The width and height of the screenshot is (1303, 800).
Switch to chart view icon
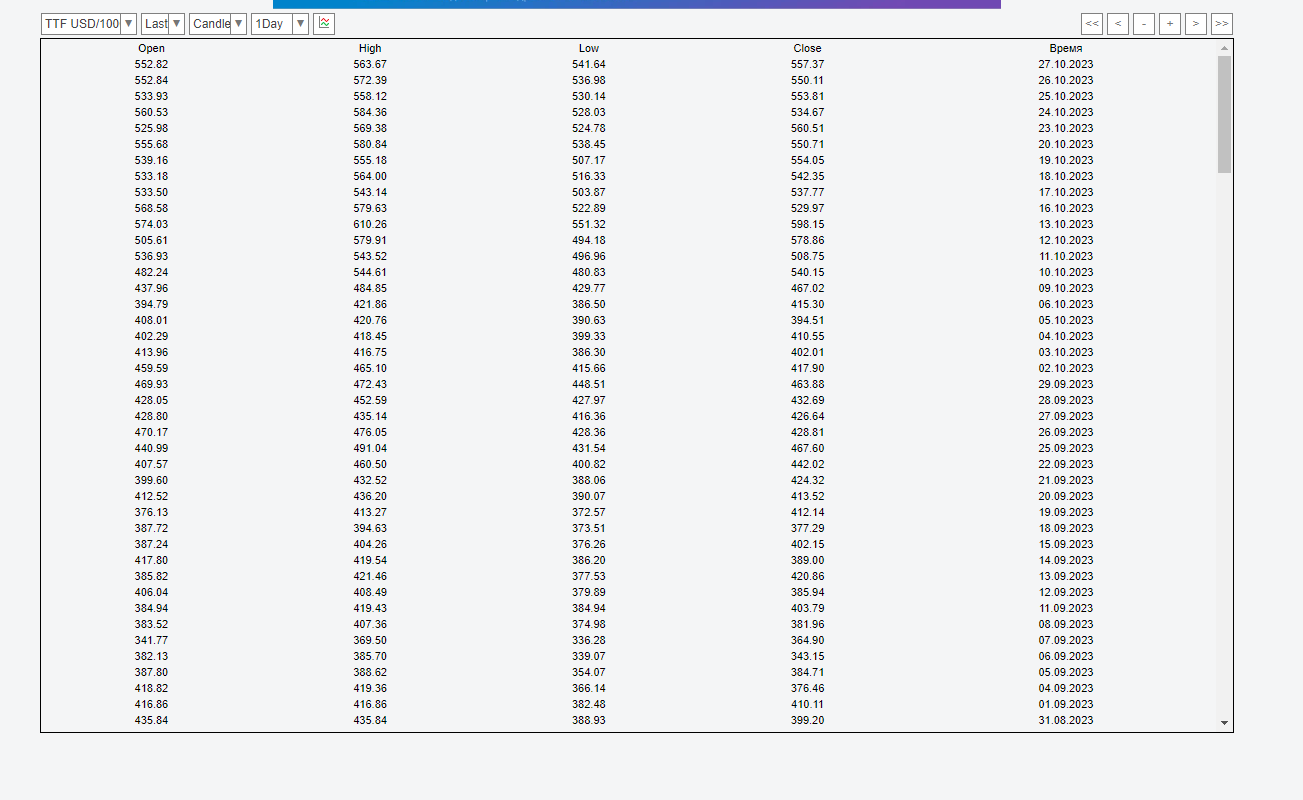[324, 23]
